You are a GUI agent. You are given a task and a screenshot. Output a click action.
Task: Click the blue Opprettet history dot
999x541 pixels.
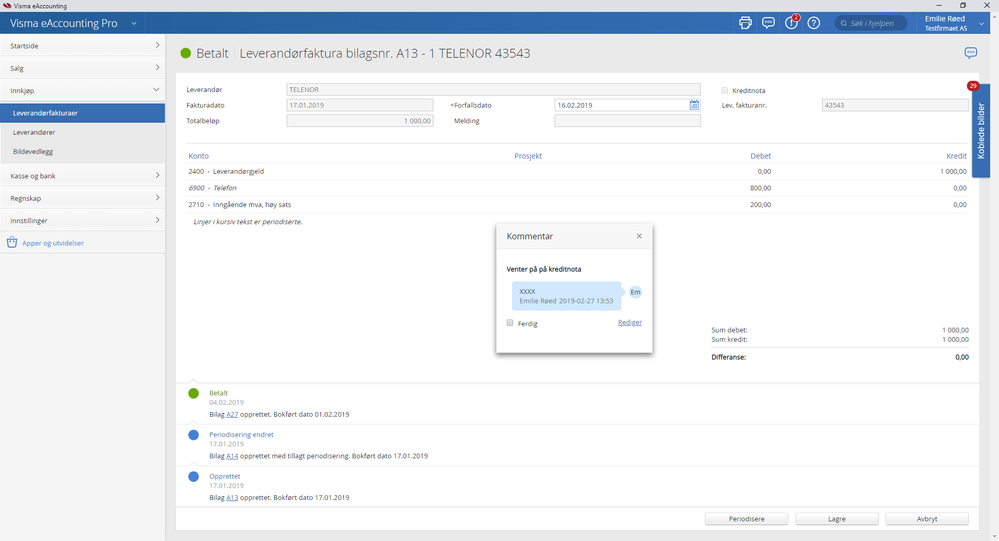tap(194, 476)
